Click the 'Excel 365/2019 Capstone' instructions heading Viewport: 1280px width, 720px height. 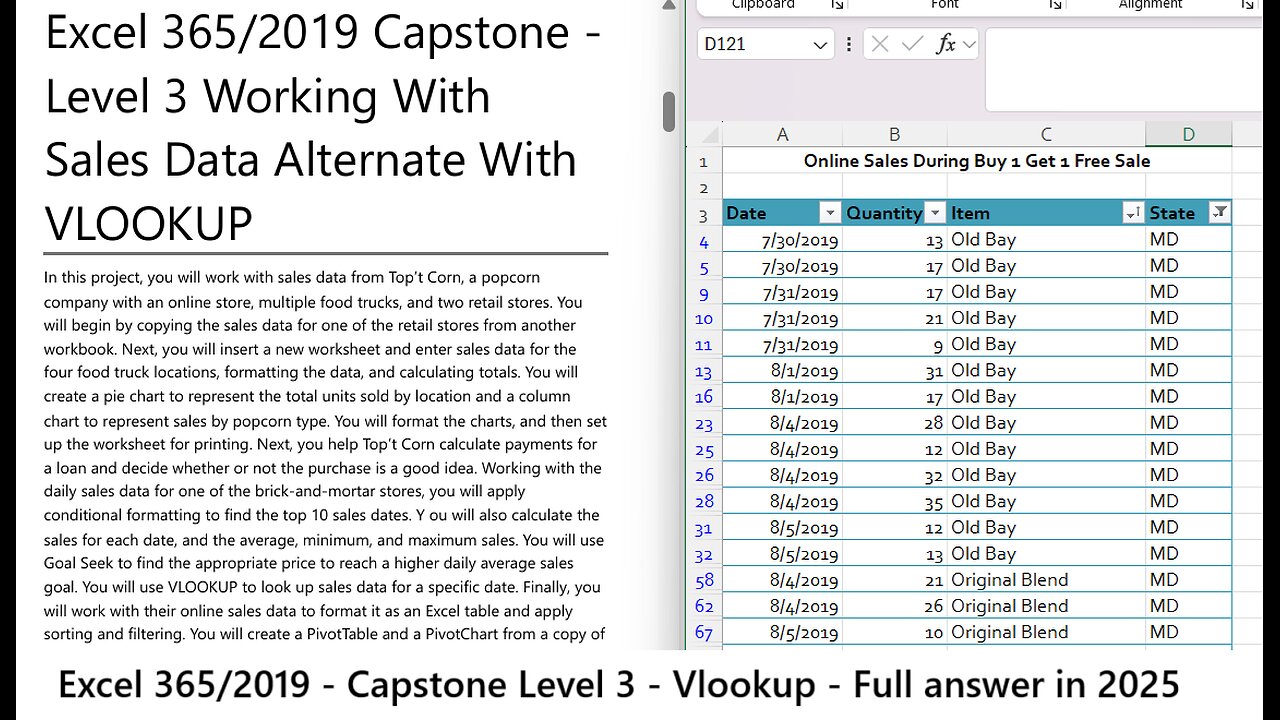pyautogui.click(x=323, y=128)
